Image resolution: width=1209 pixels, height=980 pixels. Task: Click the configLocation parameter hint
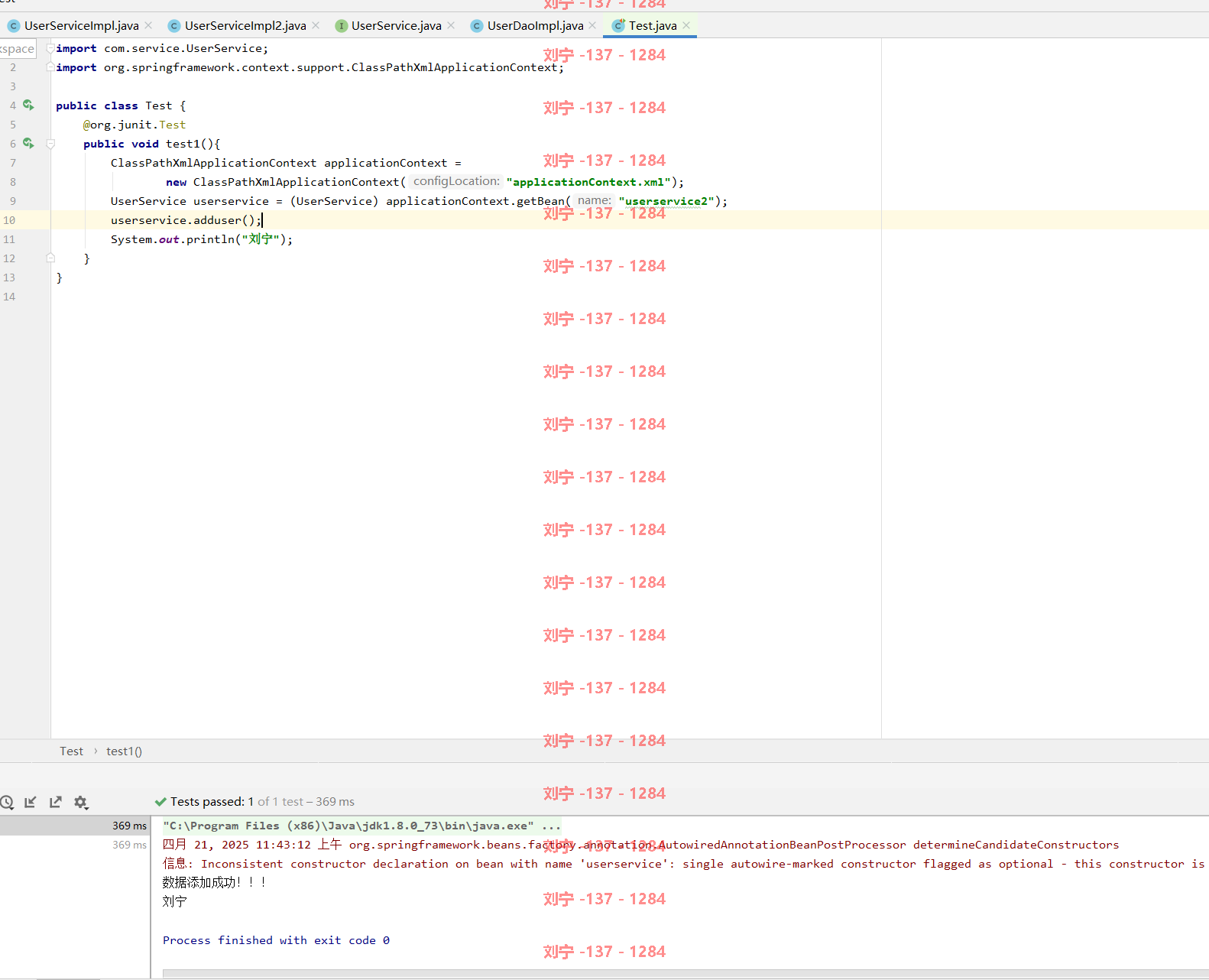456,181
